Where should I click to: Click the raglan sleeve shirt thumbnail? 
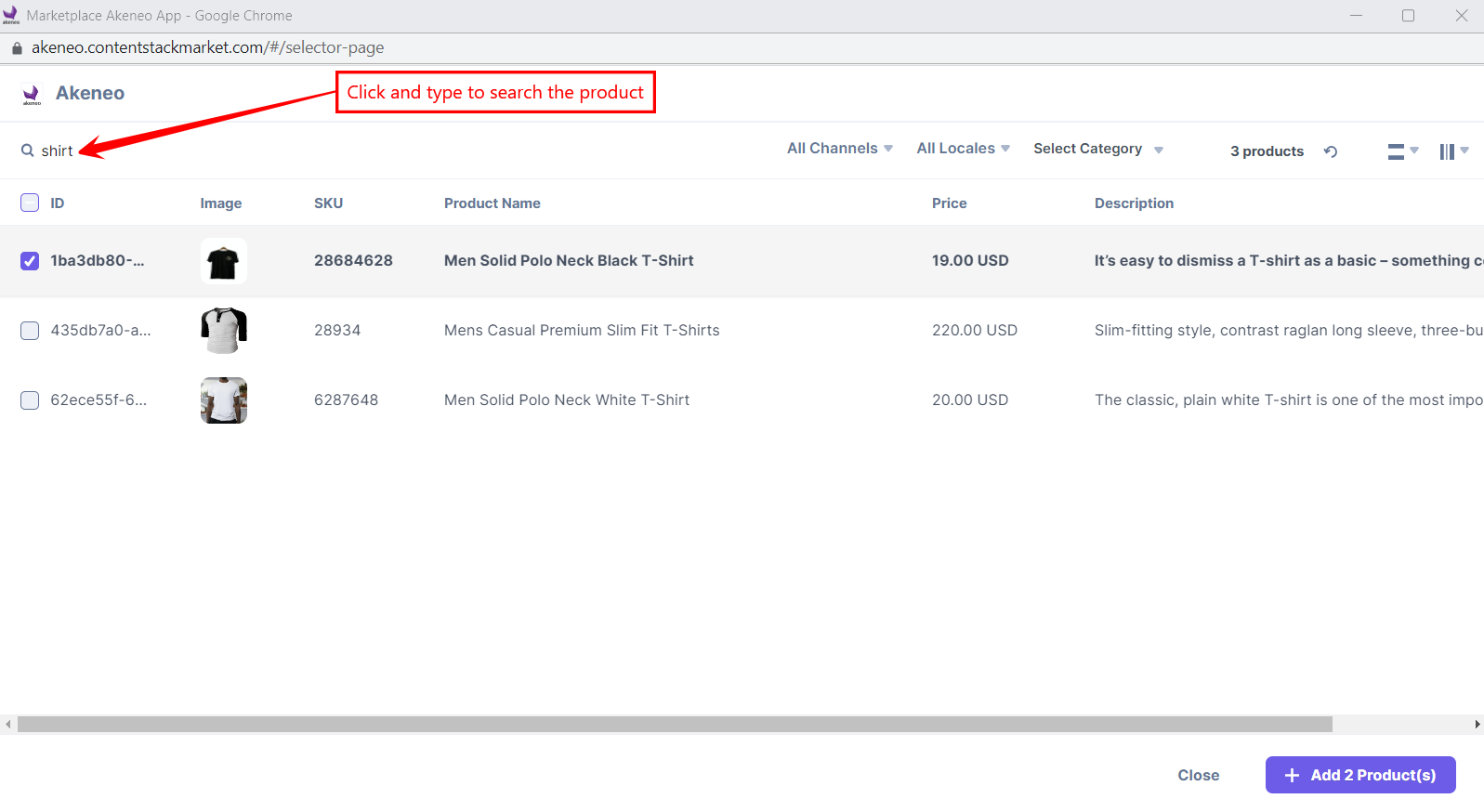(x=224, y=331)
